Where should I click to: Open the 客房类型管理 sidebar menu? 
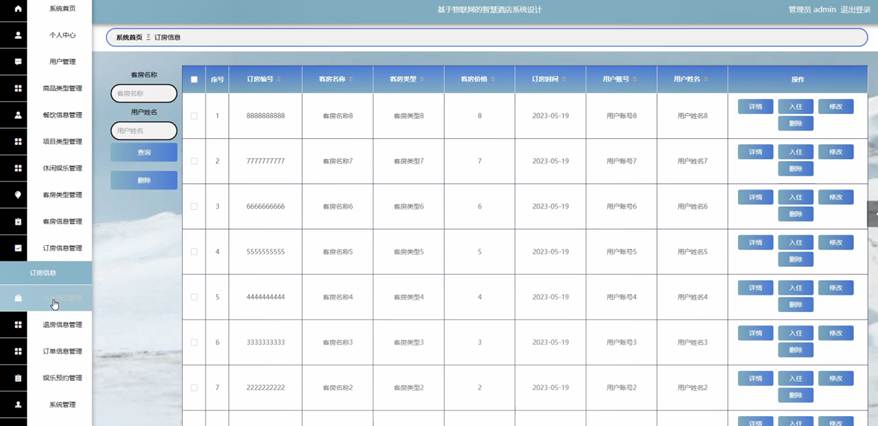point(46,195)
